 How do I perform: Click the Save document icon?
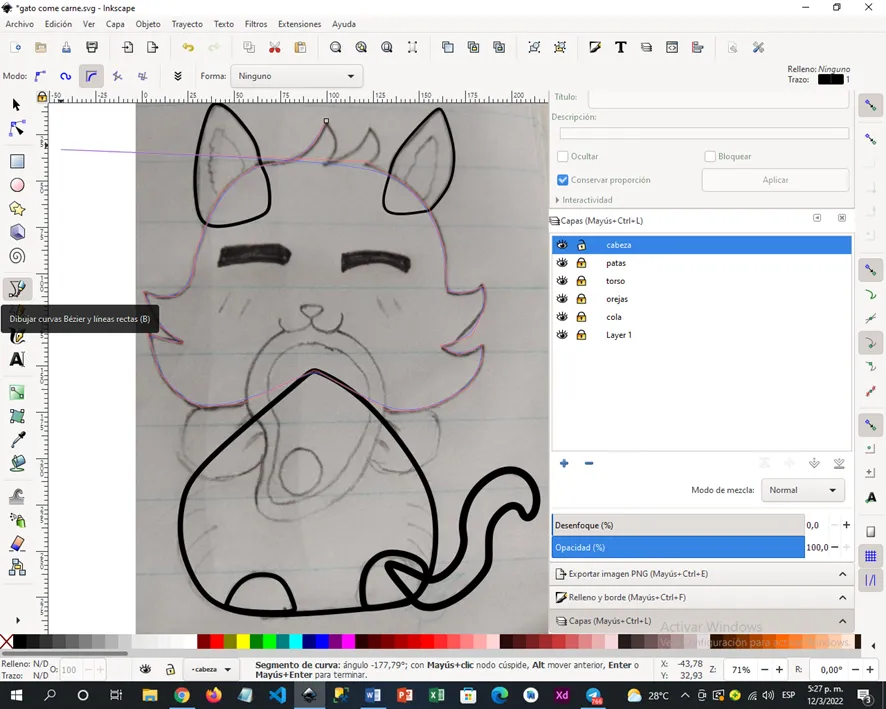coord(66,47)
